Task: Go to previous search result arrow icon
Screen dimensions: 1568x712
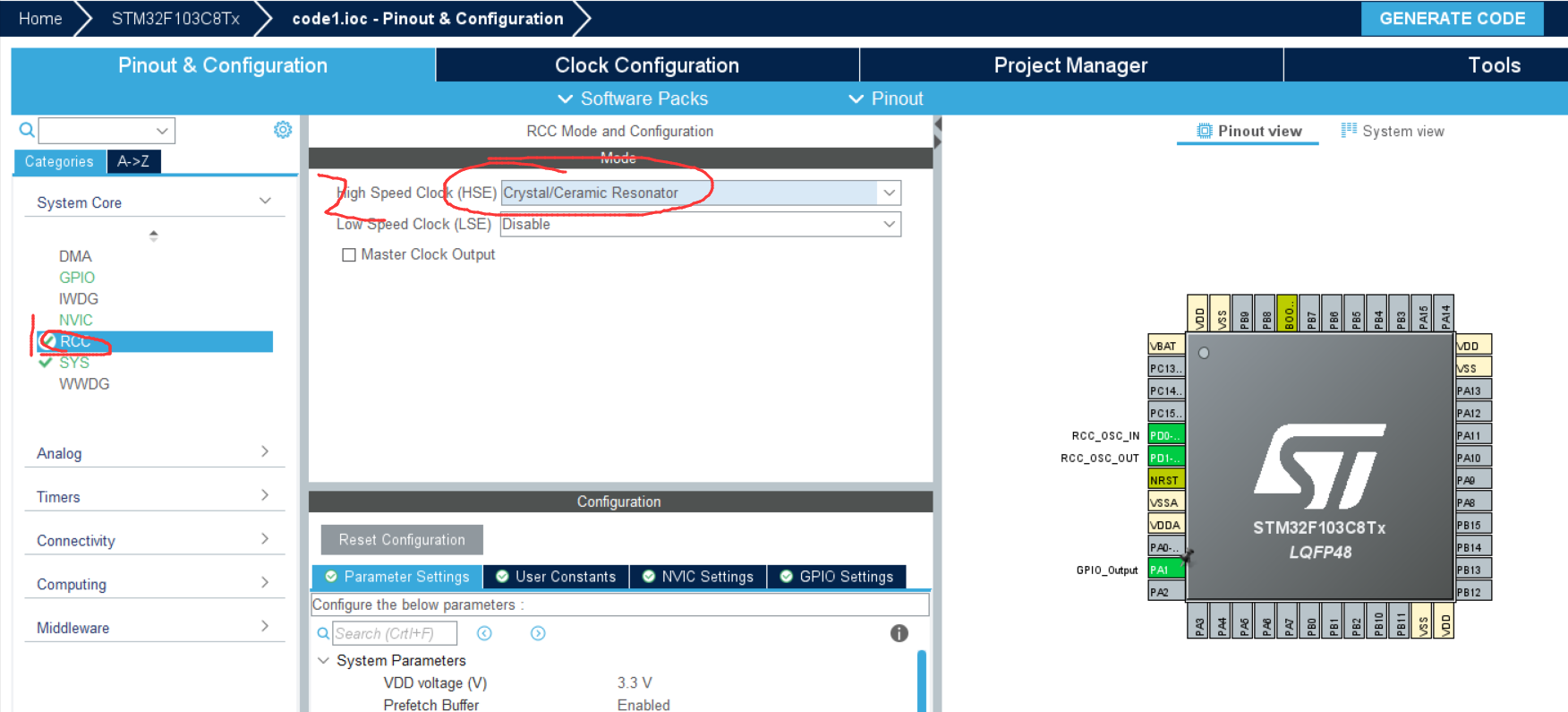Action: pyautogui.click(x=484, y=633)
